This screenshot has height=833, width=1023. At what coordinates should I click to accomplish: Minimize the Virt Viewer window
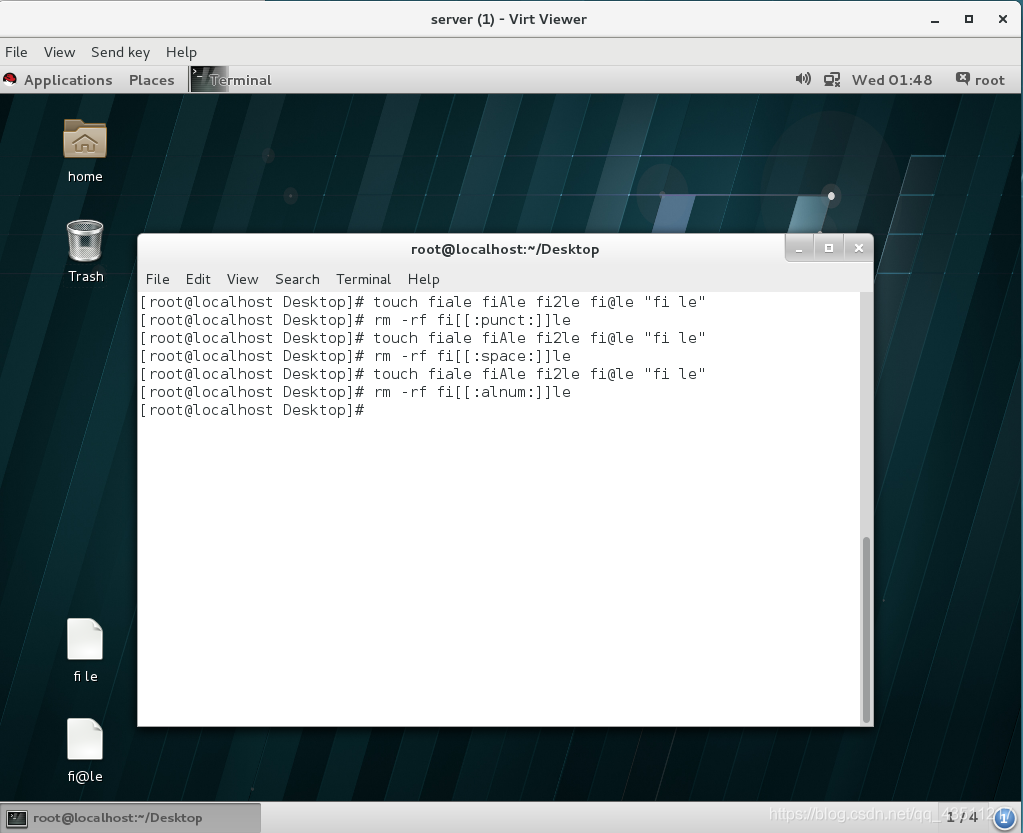click(935, 20)
